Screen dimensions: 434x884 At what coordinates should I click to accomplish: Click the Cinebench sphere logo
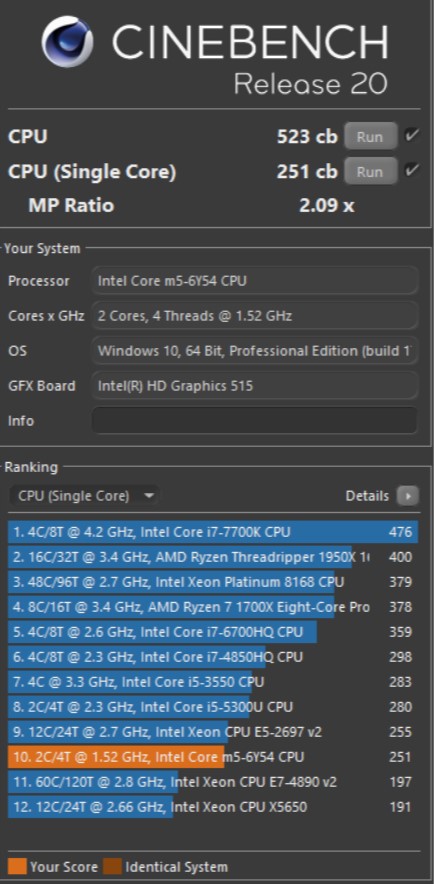[67, 42]
